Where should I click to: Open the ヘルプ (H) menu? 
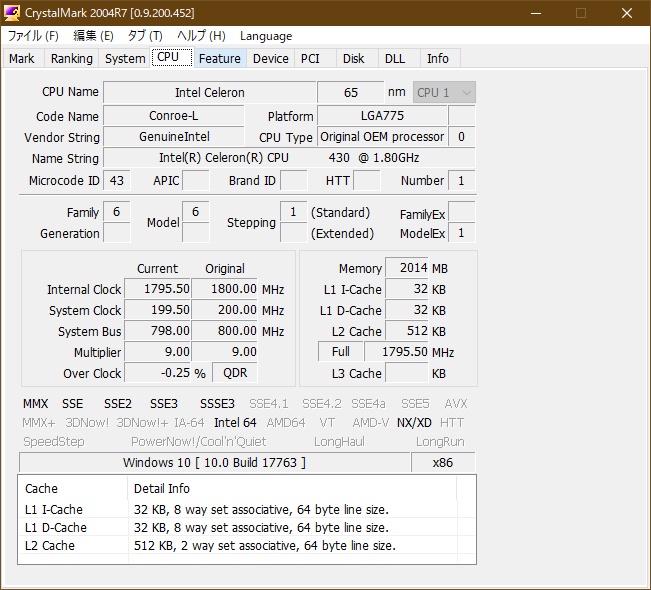[201, 36]
